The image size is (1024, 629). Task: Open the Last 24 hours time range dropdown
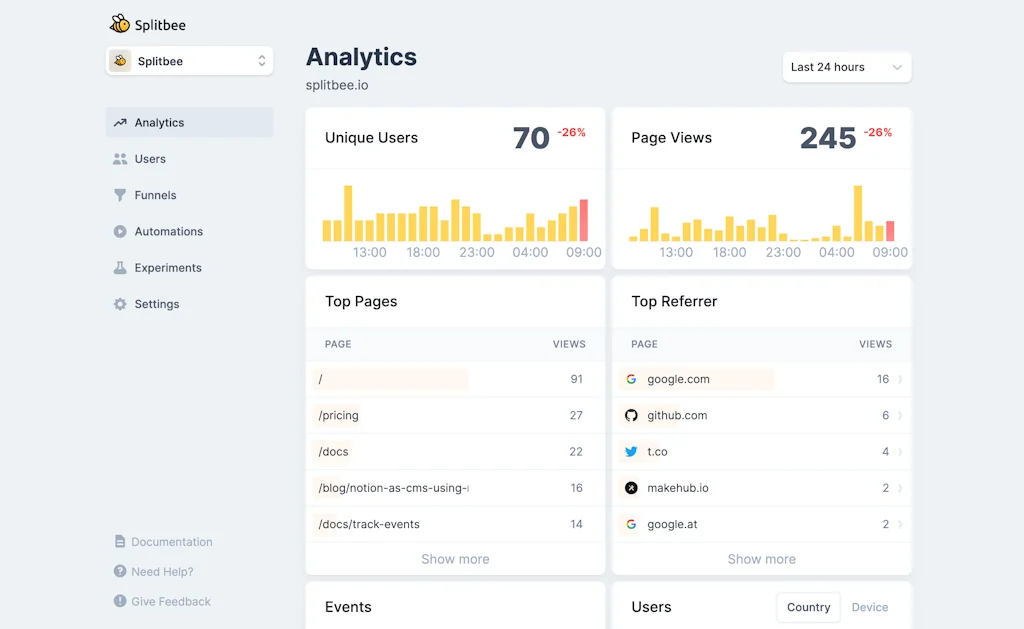(847, 67)
